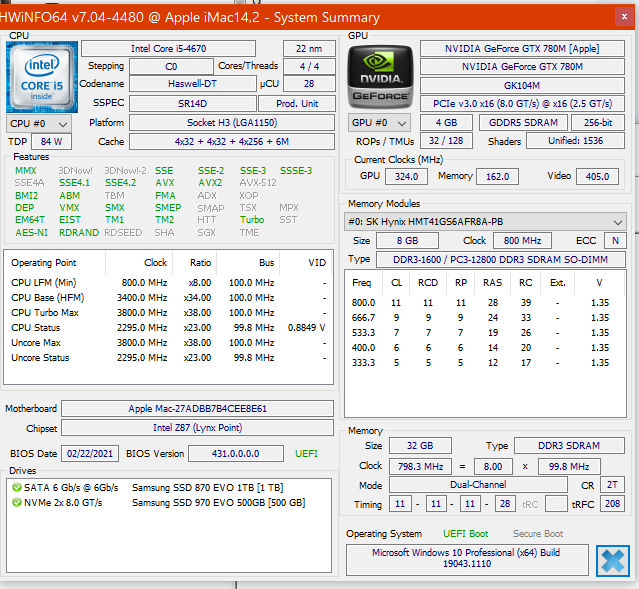Click the GPU memory clock 162.0 value
This screenshot has width=639, height=589.
click(x=497, y=176)
